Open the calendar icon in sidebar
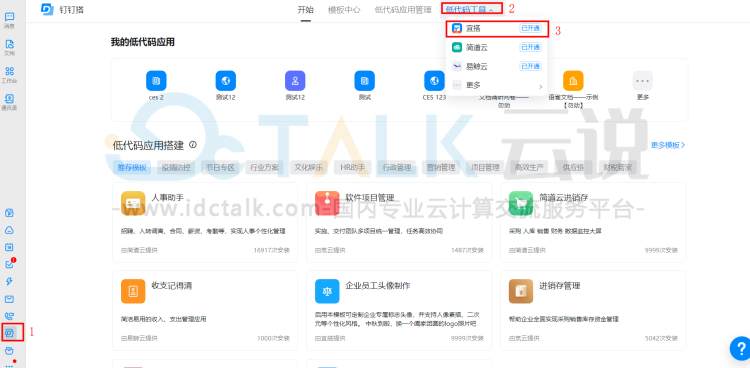Screen dimensions: 750x368 9,247
